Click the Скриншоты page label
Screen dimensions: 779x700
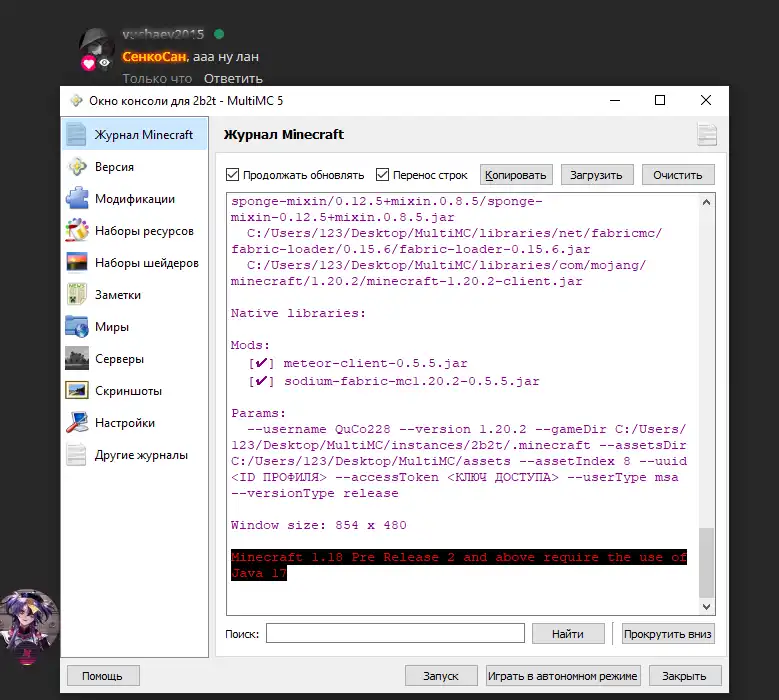click(x=128, y=391)
